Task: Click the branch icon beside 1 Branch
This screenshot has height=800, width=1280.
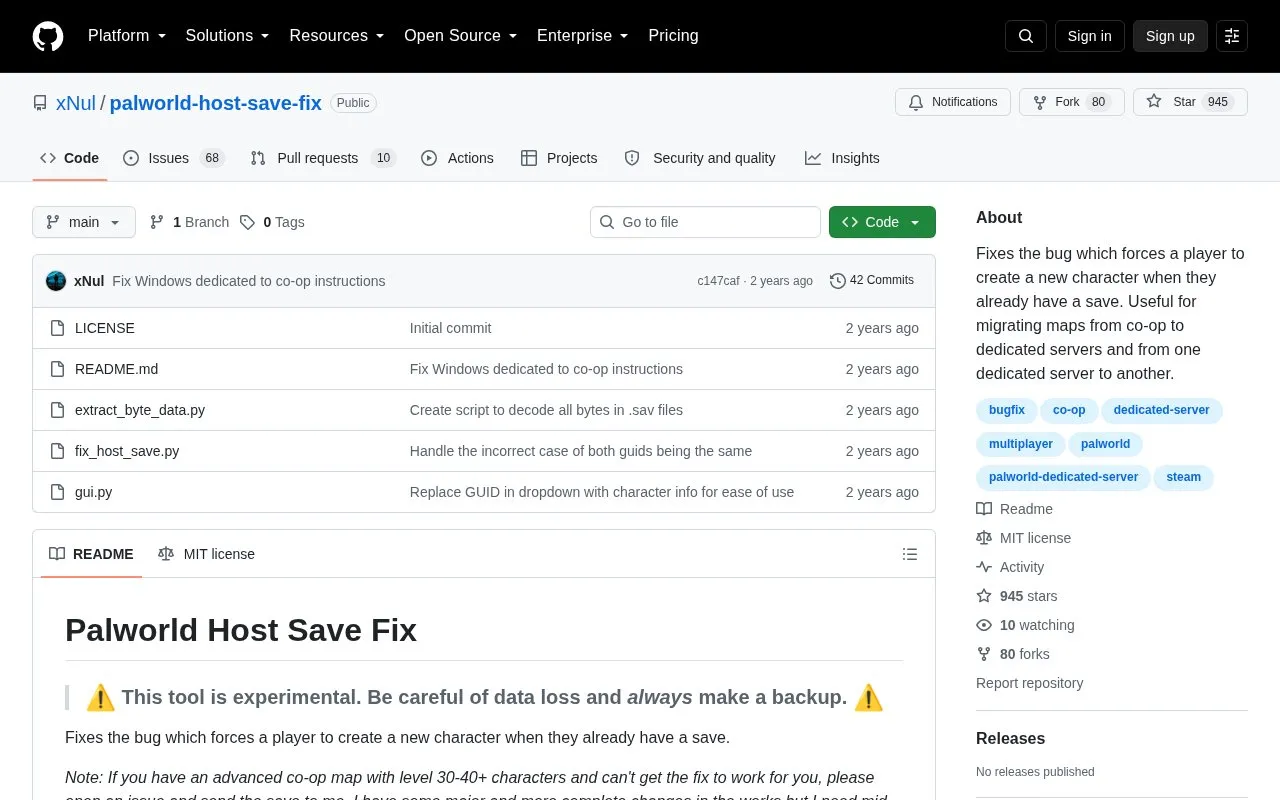Action: [157, 222]
